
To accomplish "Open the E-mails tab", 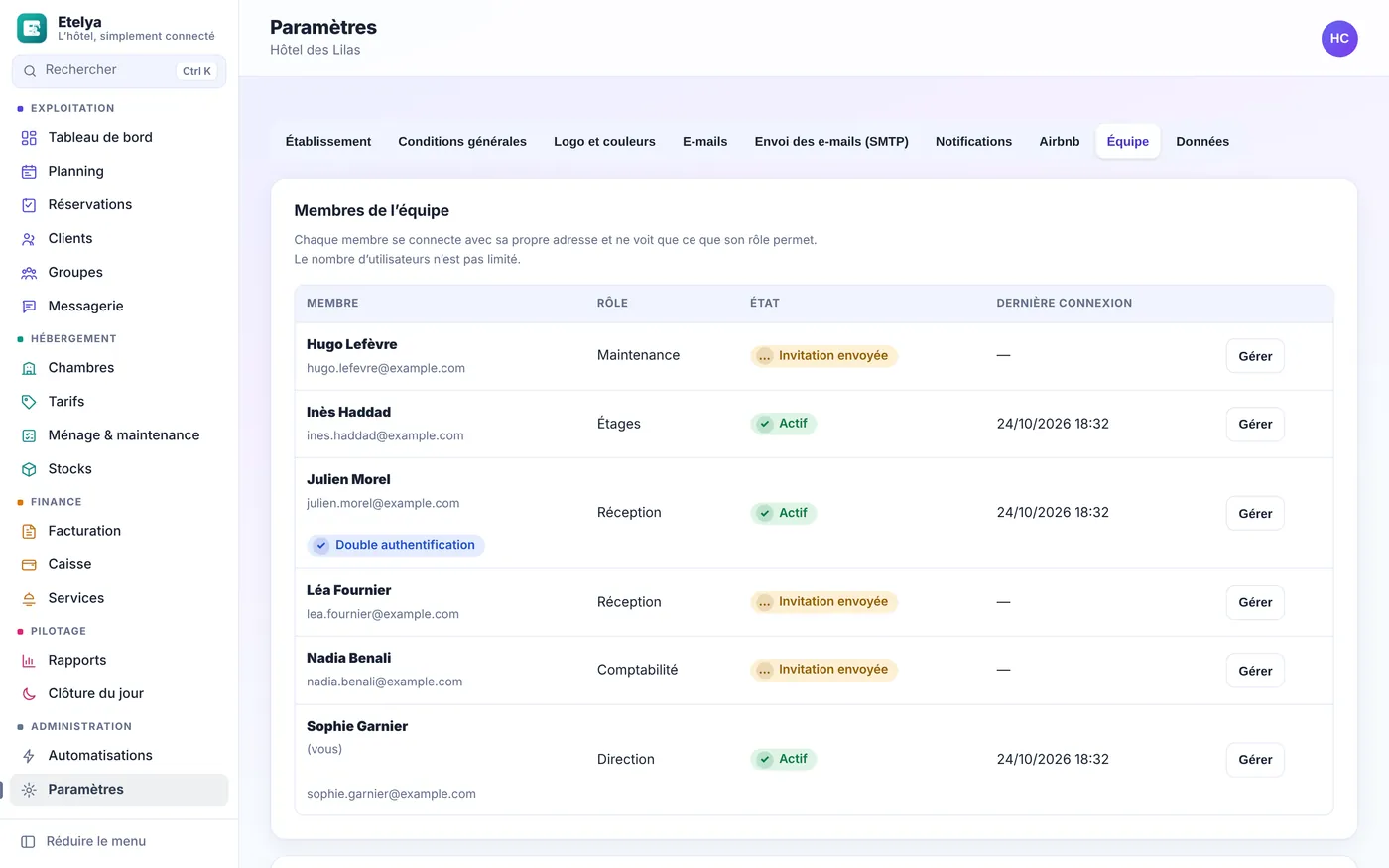I will coord(704,141).
